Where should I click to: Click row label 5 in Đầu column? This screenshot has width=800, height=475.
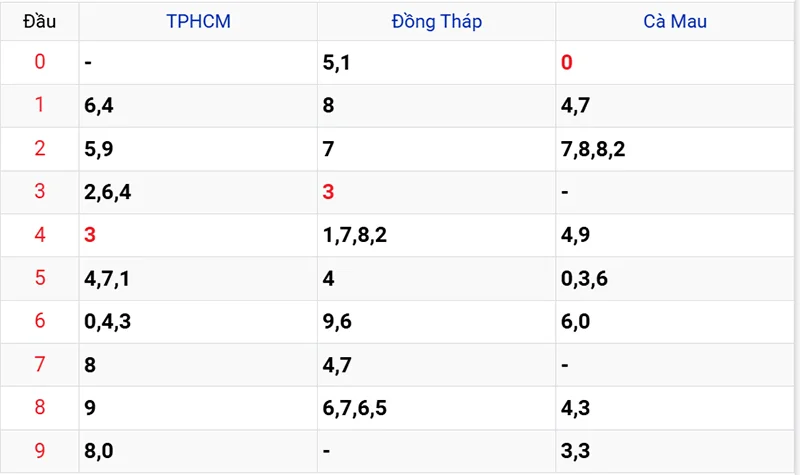coord(40,278)
